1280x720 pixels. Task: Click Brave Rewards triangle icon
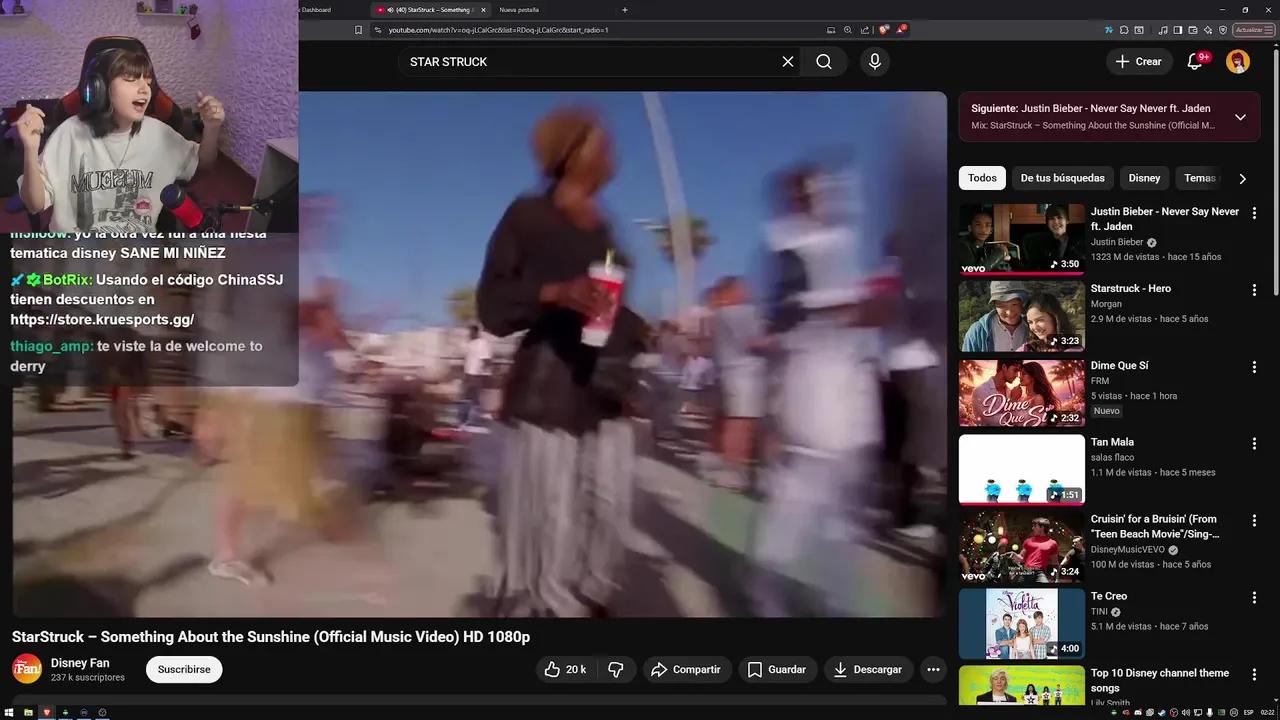902,30
